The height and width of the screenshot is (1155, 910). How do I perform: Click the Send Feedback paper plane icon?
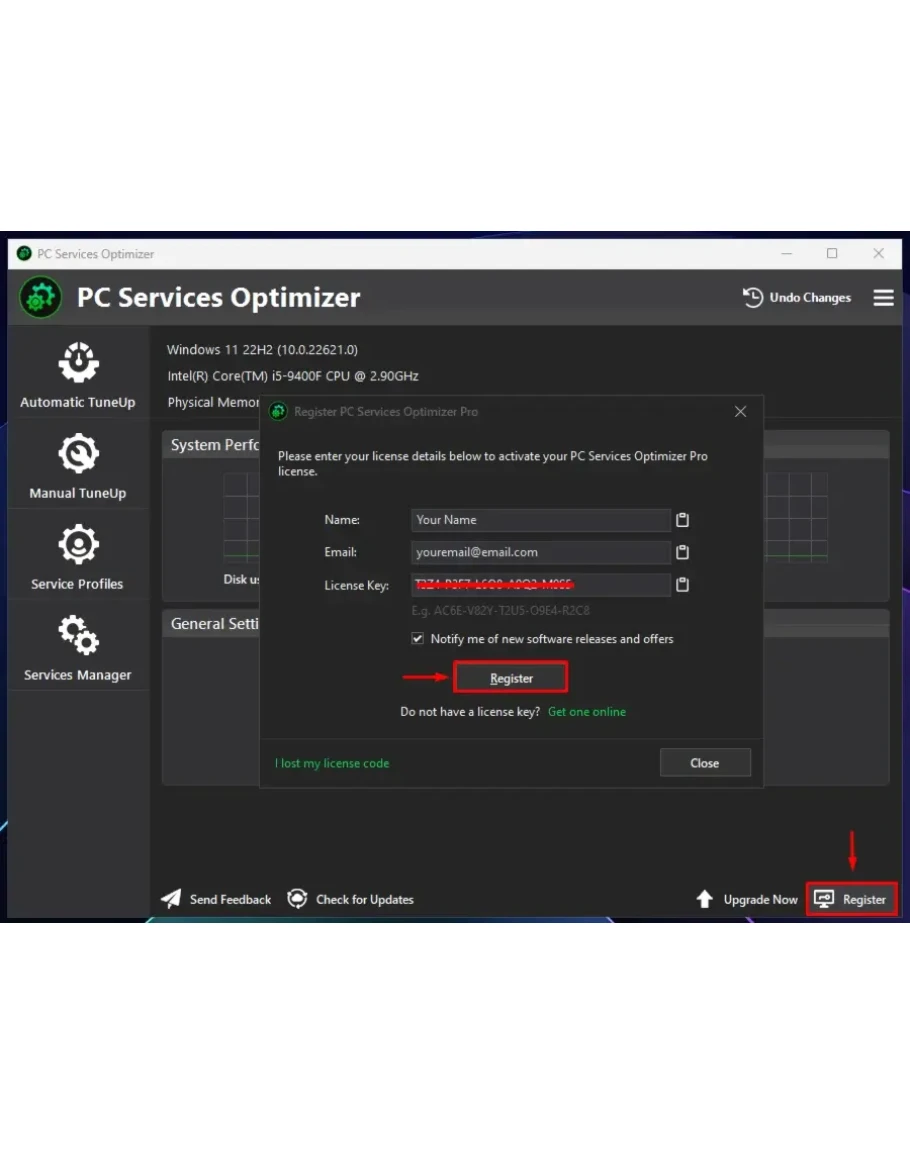[172, 899]
